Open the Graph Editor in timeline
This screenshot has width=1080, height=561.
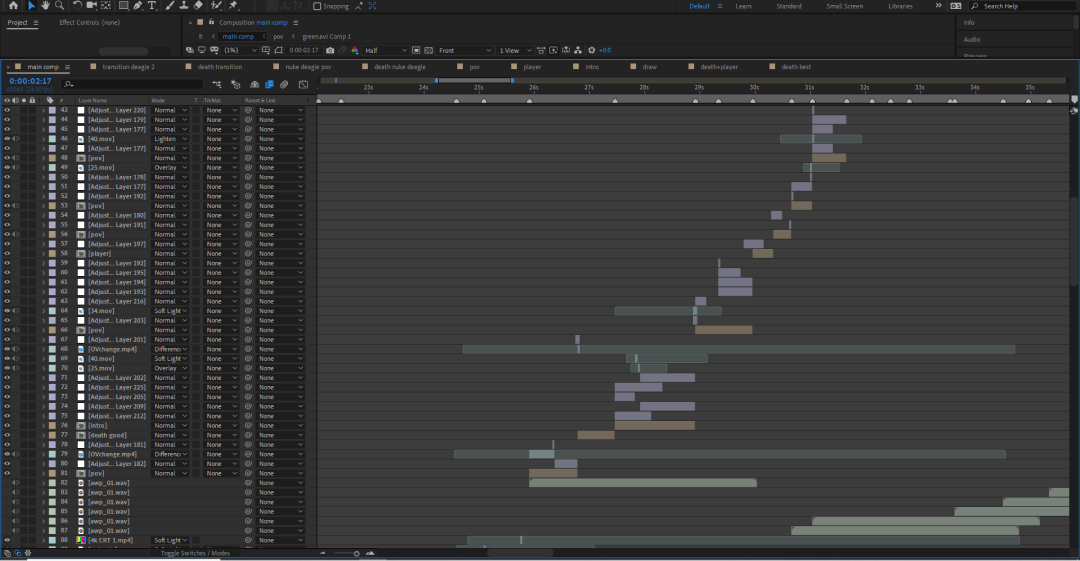tap(303, 84)
